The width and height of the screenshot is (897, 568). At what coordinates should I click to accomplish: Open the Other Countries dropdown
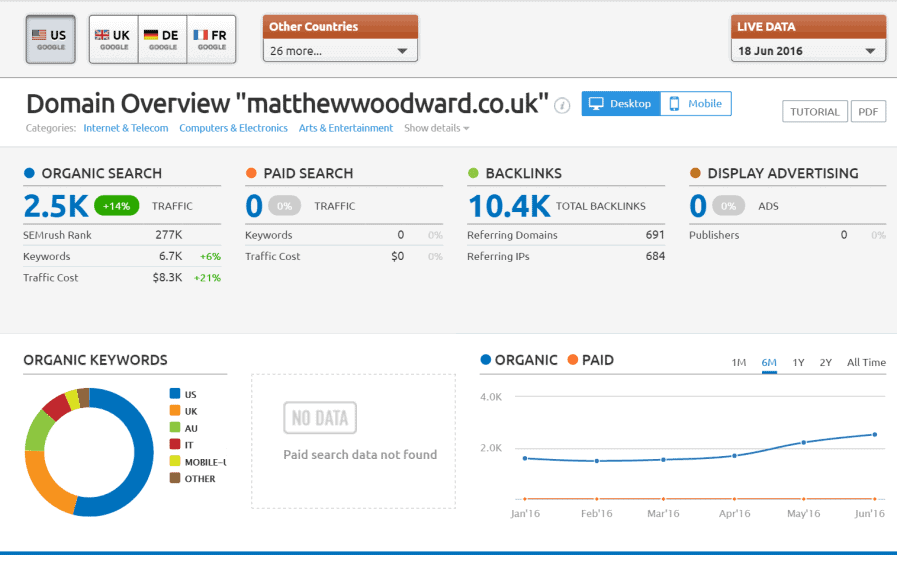tap(340, 50)
